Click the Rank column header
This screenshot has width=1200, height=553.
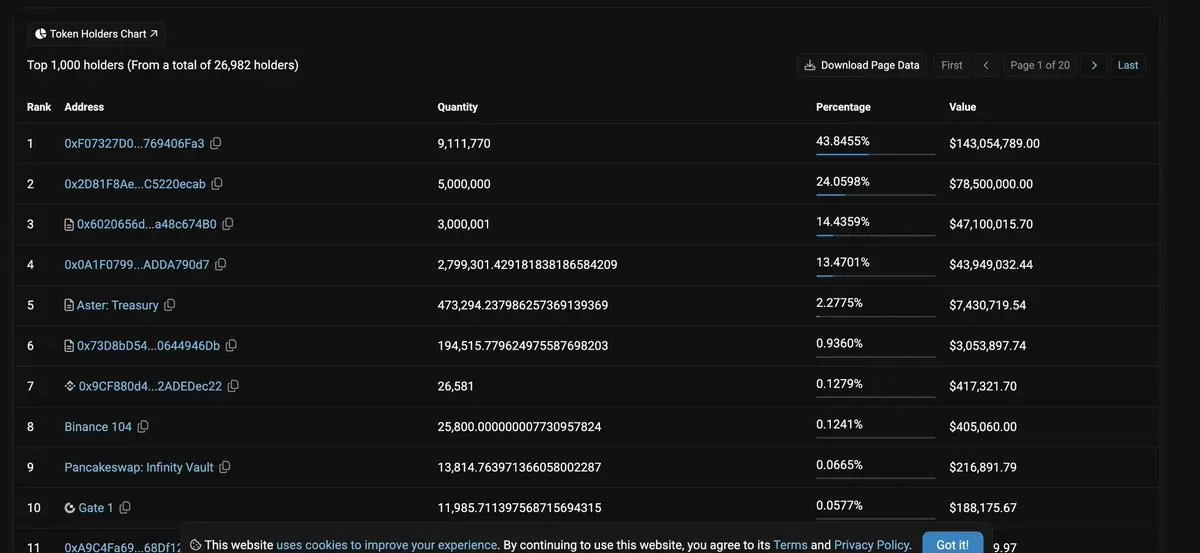(39, 107)
